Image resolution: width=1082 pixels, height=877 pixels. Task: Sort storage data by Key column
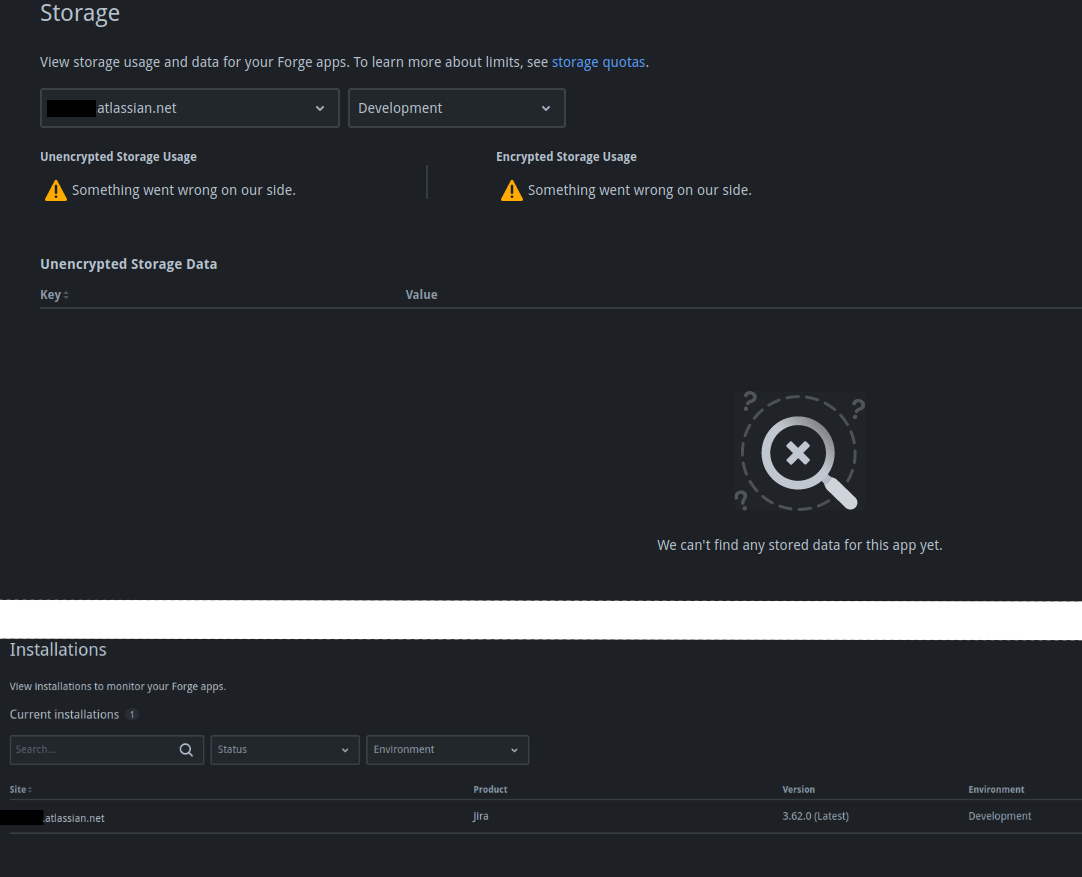coord(55,295)
